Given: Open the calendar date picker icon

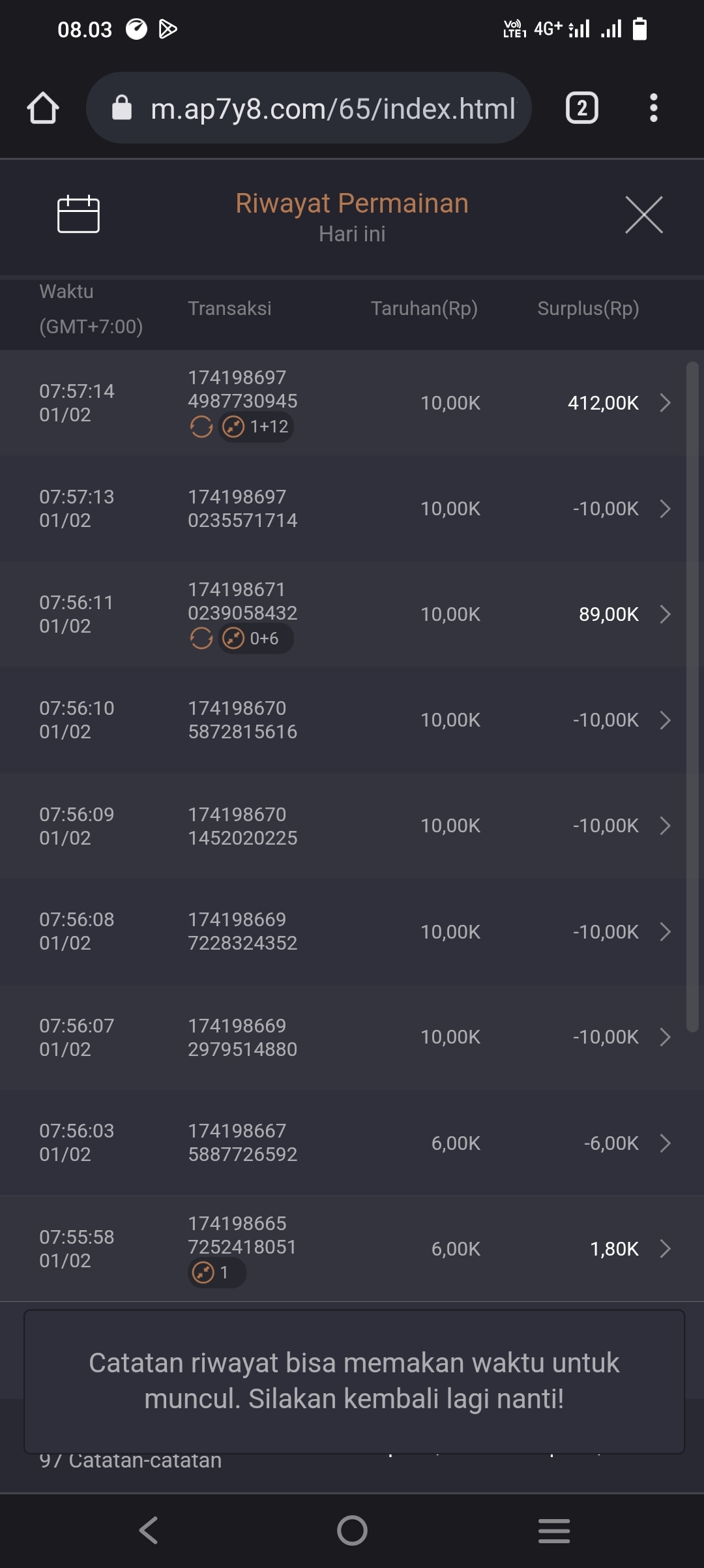Looking at the screenshot, I should (78, 214).
